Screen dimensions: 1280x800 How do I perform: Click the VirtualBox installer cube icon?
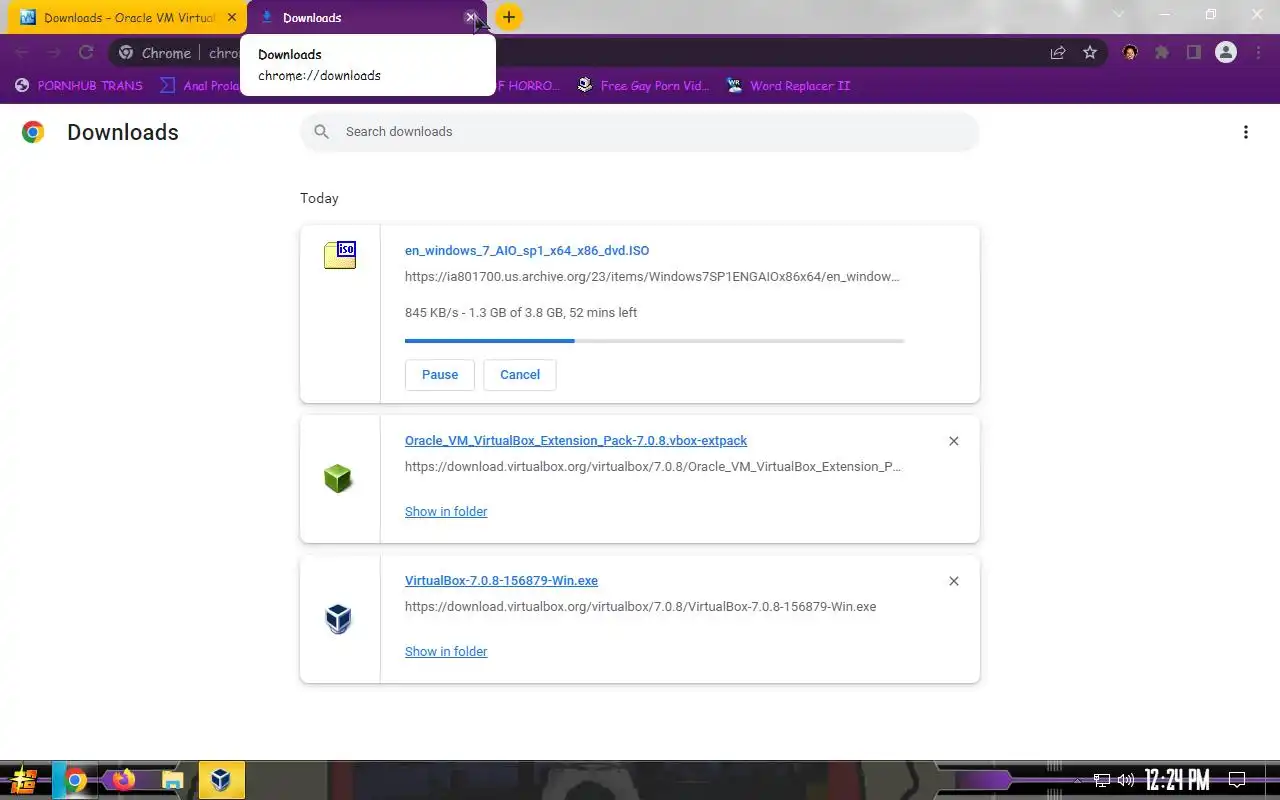[x=339, y=619]
